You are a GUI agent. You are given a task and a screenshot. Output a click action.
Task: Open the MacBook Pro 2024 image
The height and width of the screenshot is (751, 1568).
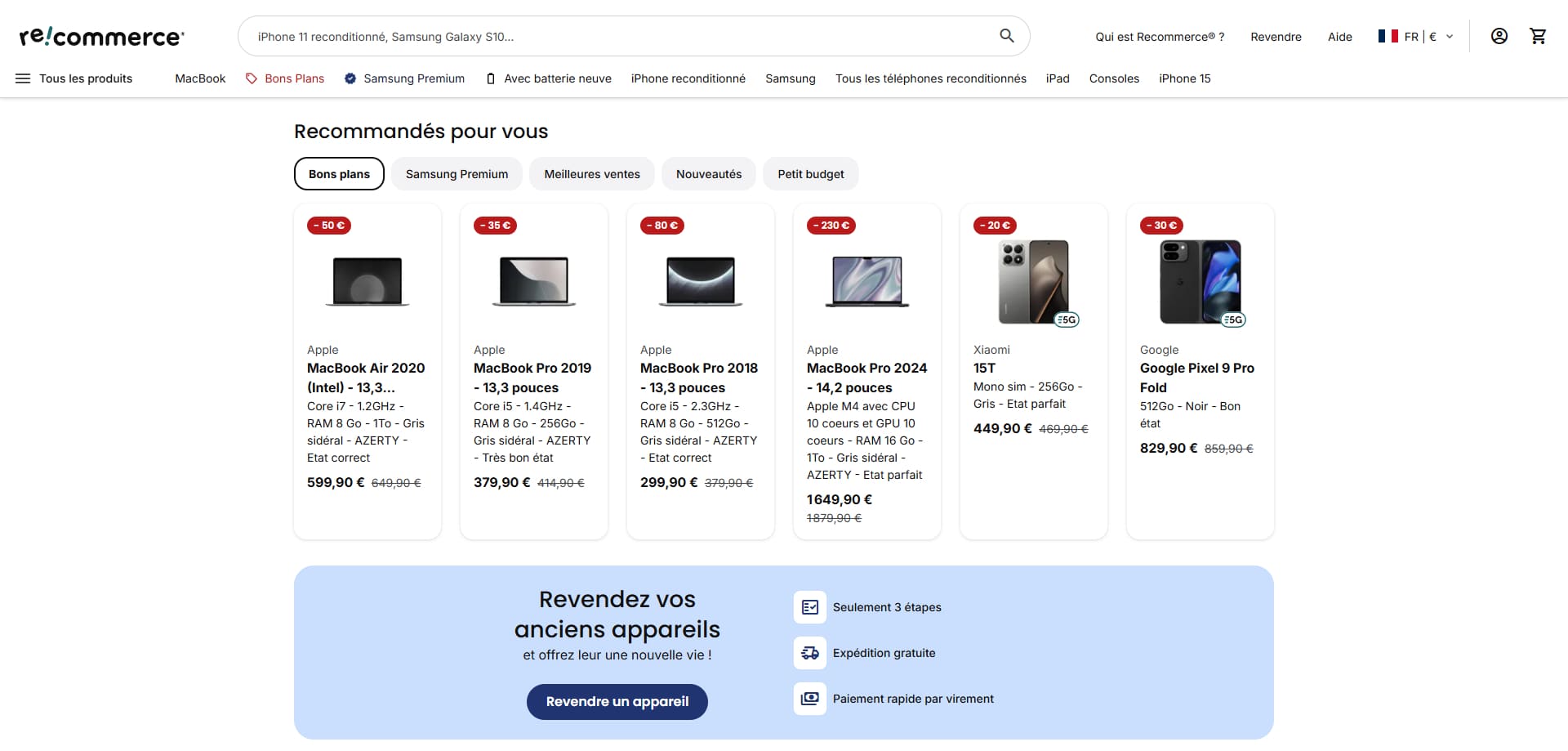pos(867,281)
